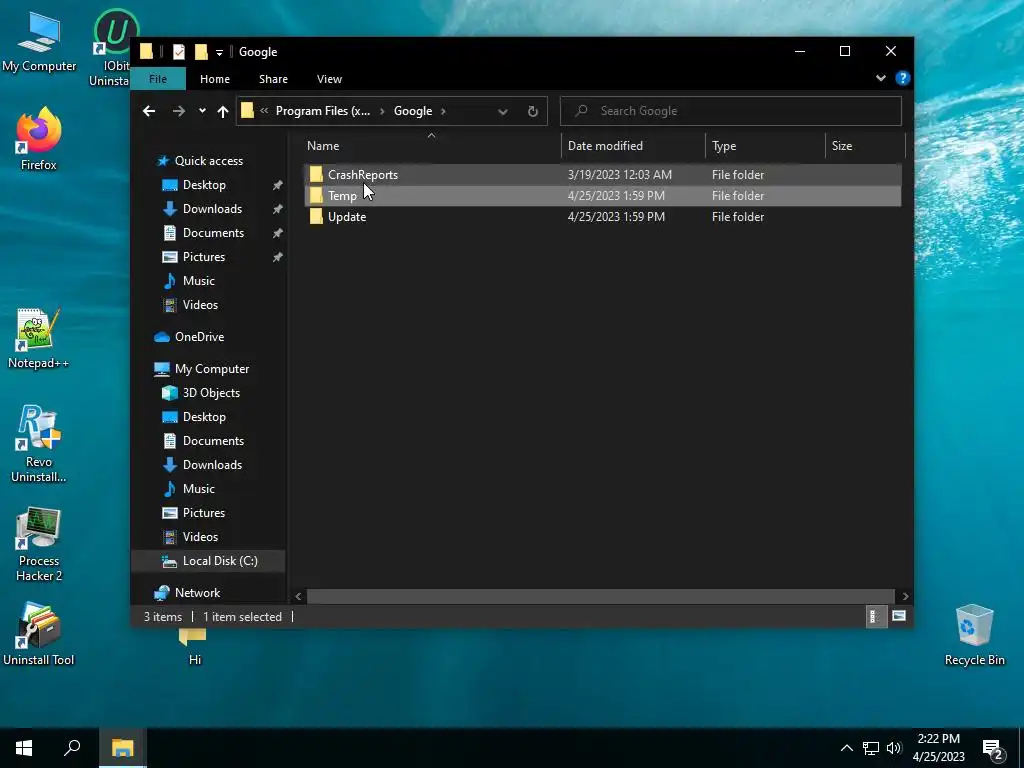The width and height of the screenshot is (1024, 768).
Task: Click in Search Google field
Action: coord(731,111)
